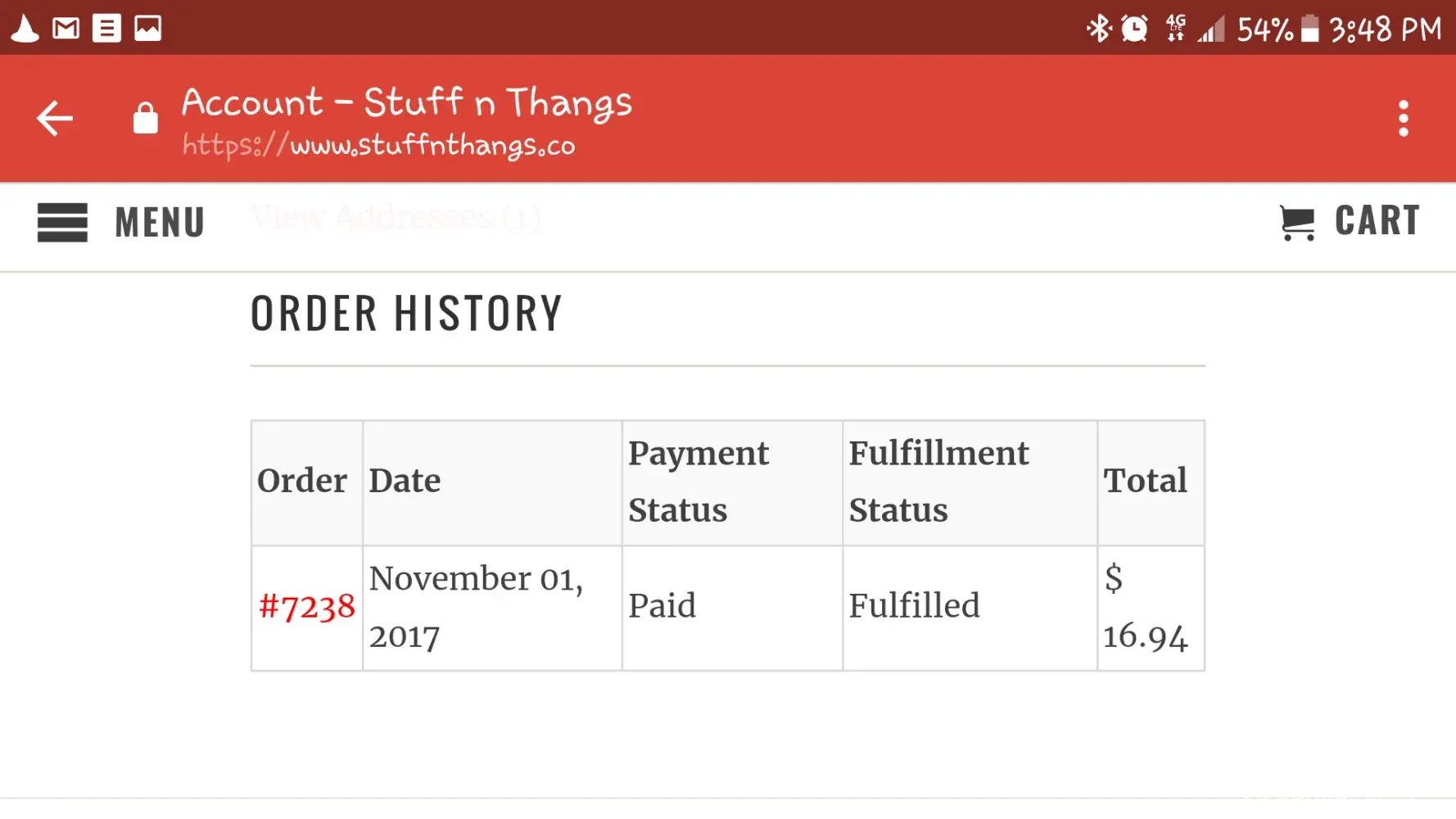This screenshot has height=819, width=1456.
Task: Tap the document notification icon in the status bar
Action: pyautogui.click(x=106, y=29)
